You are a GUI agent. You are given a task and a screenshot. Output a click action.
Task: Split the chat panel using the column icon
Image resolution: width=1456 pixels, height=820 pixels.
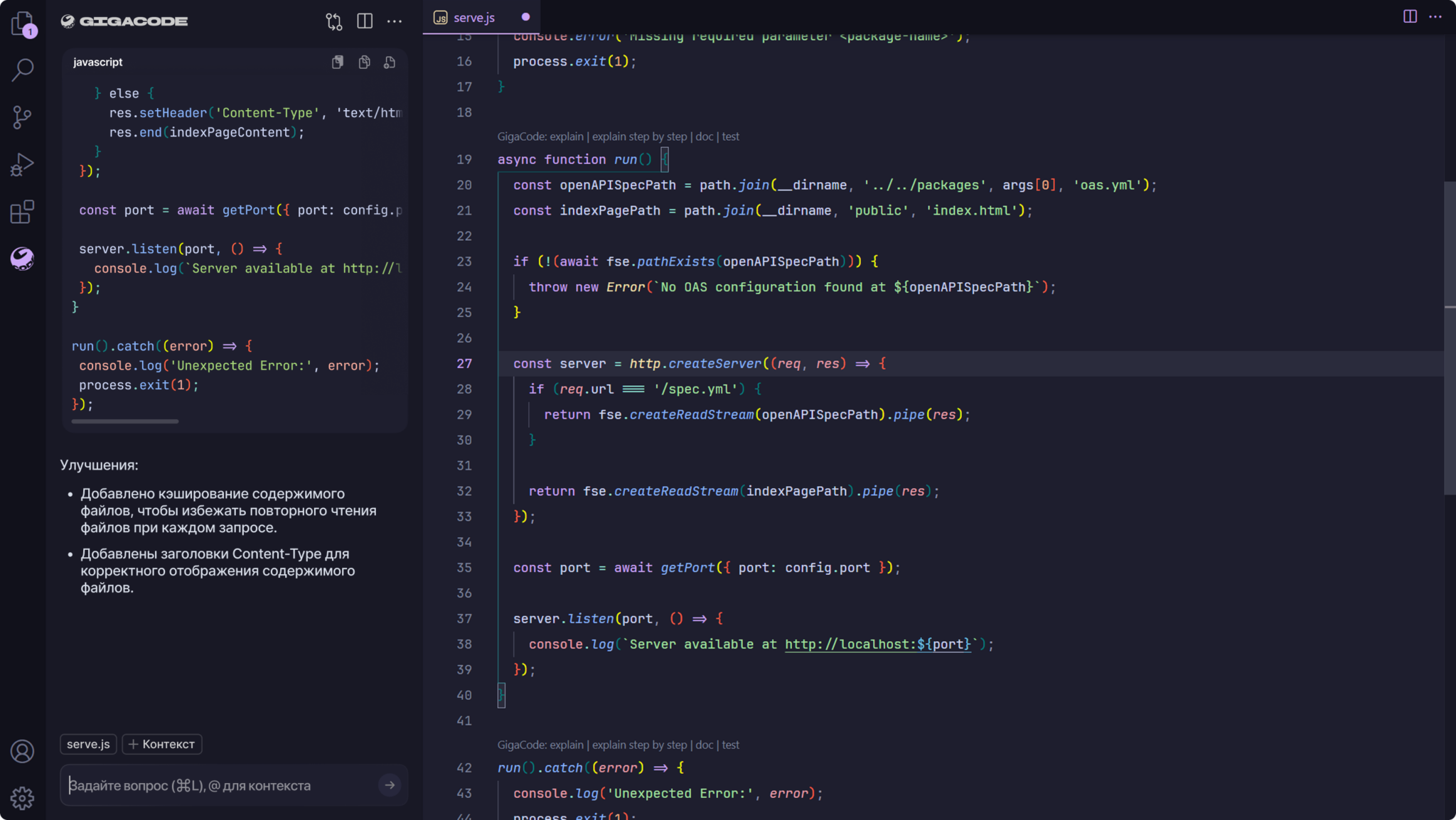pos(365,21)
